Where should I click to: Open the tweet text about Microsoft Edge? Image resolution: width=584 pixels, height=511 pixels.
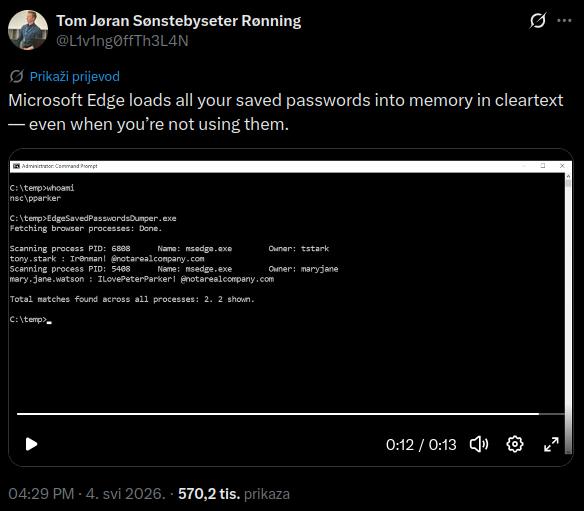[x=286, y=112]
